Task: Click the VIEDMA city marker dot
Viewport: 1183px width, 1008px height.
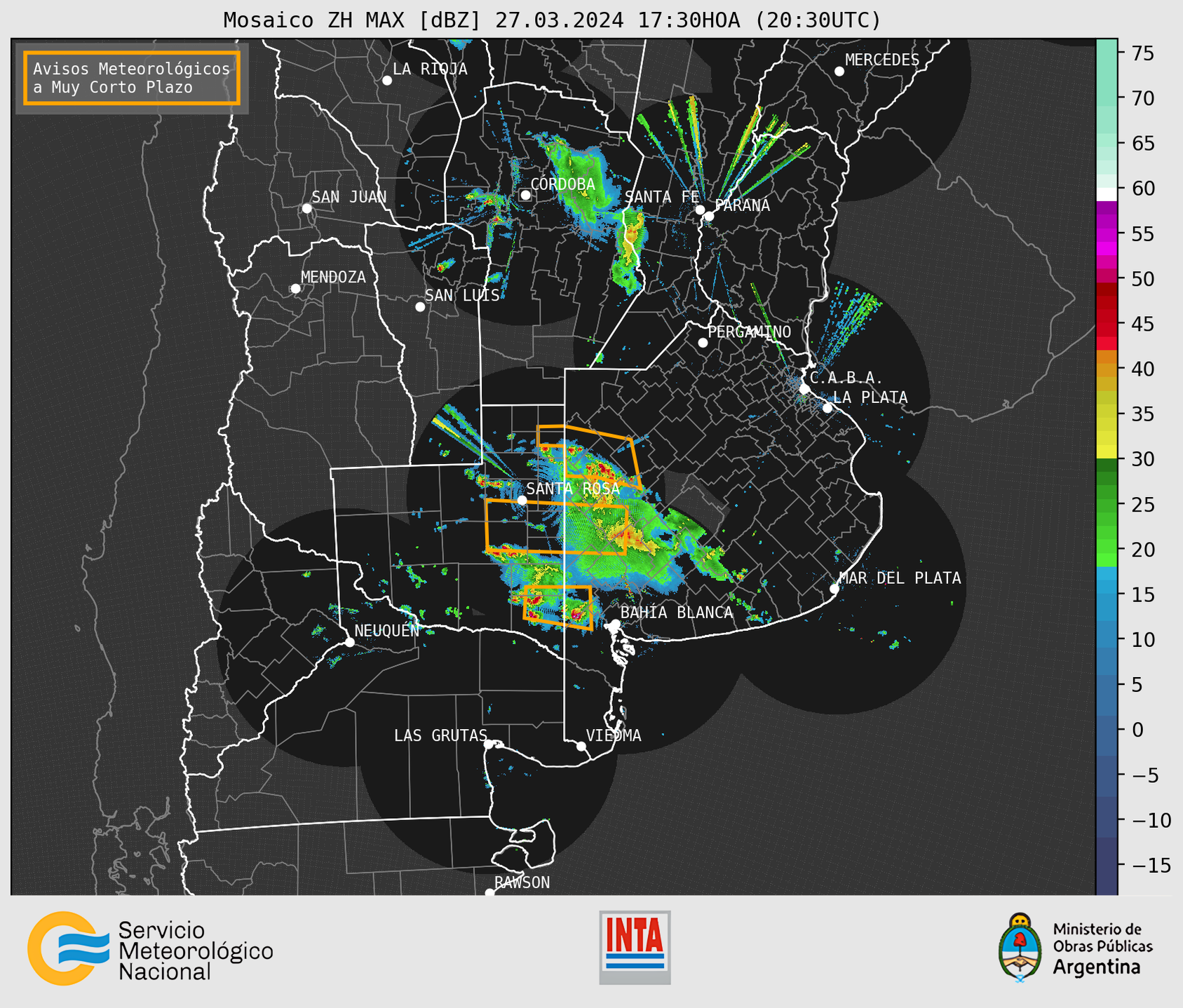Action: tap(581, 746)
